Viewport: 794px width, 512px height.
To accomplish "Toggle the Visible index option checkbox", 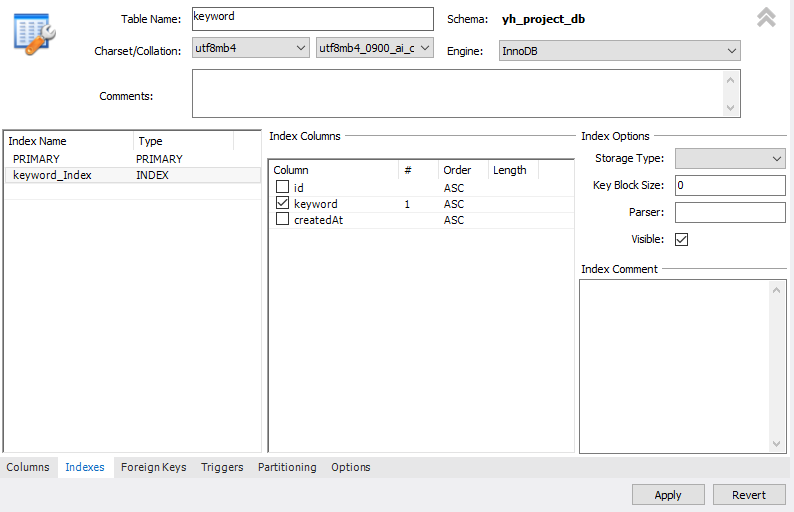I will 682,239.
